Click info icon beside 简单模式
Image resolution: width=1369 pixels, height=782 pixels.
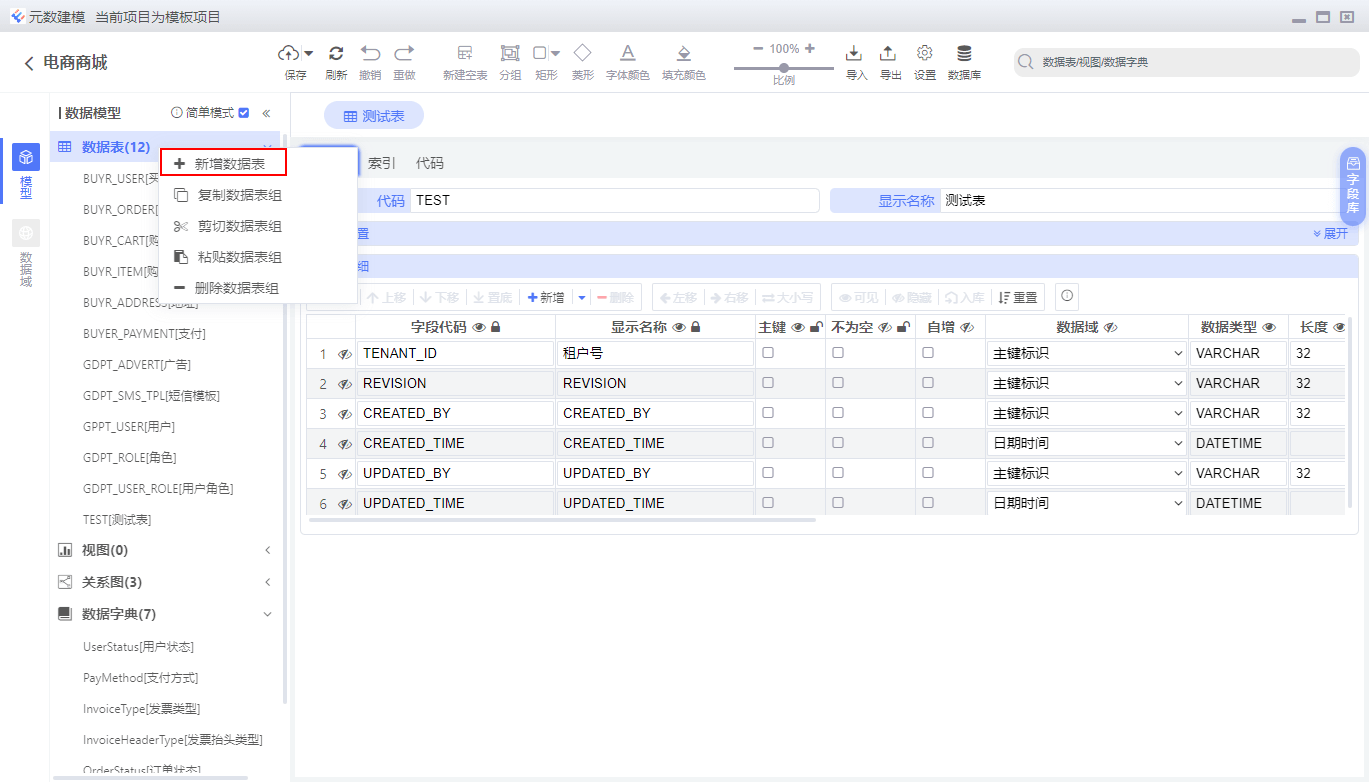[x=177, y=113]
